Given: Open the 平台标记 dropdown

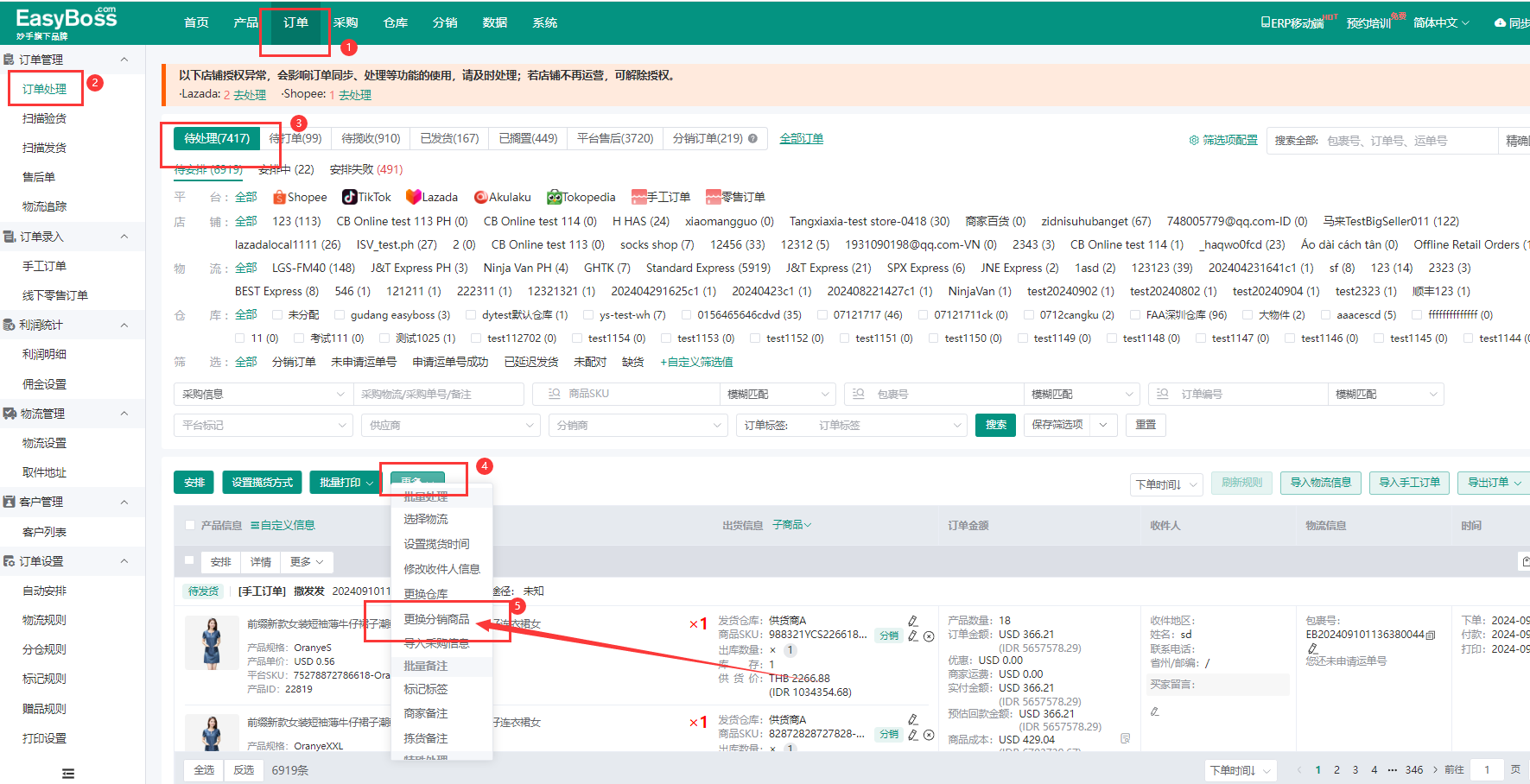Looking at the screenshot, I should coord(263,425).
